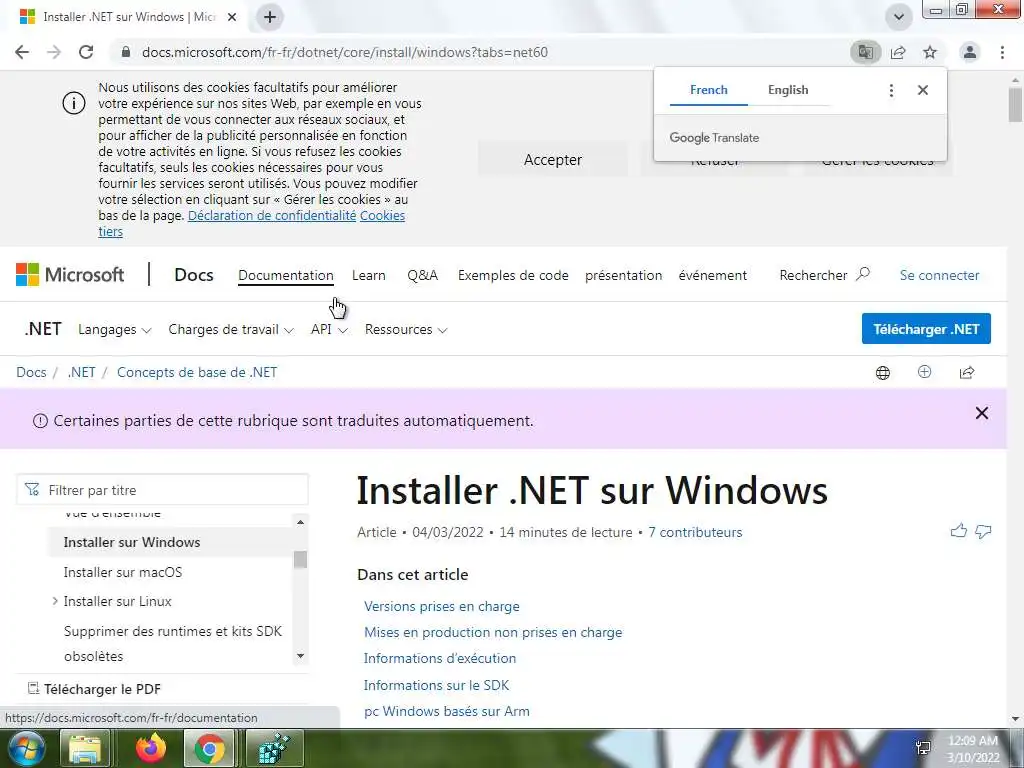This screenshot has width=1024, height=768.
Task: Open Concepts de base de .NET breadcrumb
Action: coord(197,372)
